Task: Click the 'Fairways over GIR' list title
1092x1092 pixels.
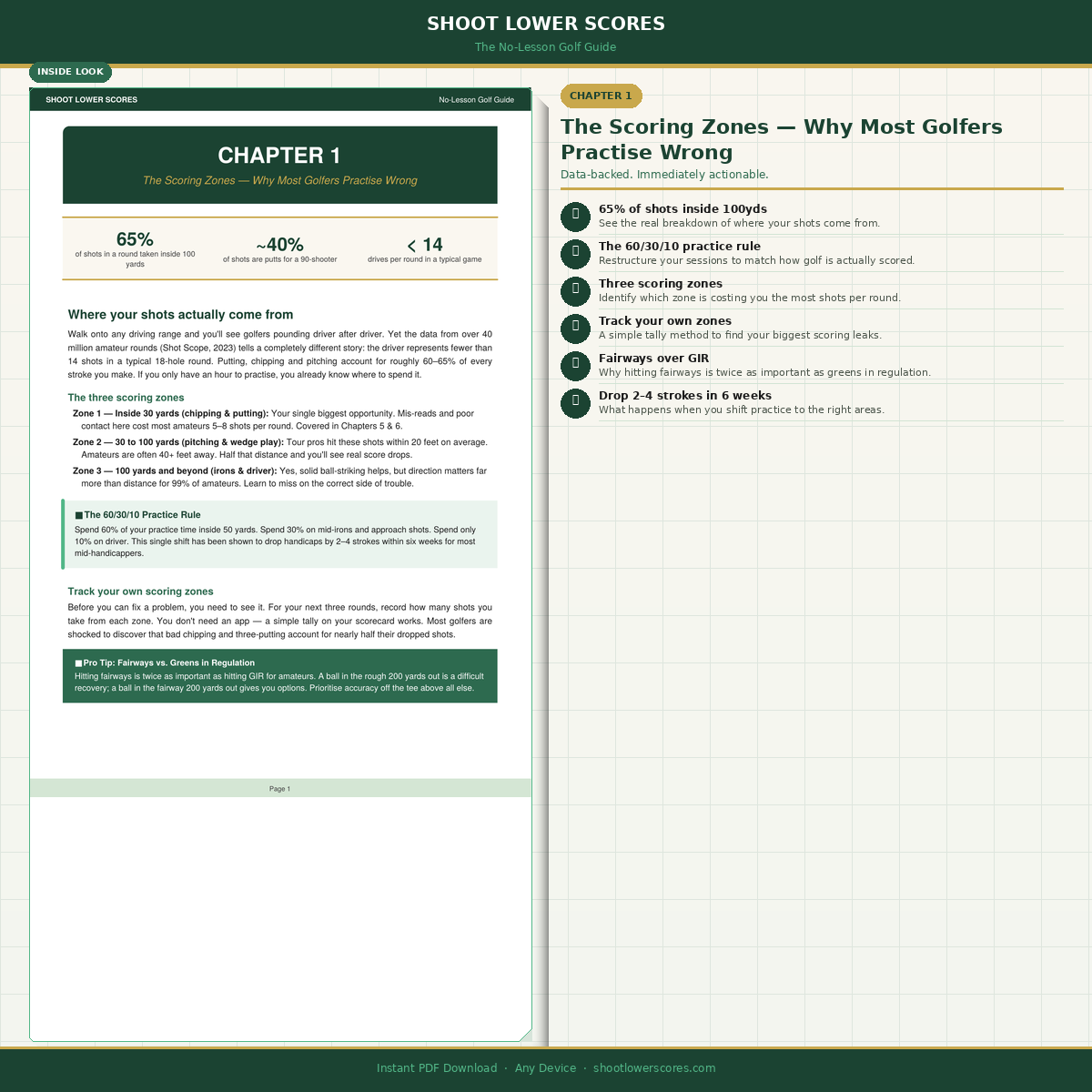Action: [653, 359]
